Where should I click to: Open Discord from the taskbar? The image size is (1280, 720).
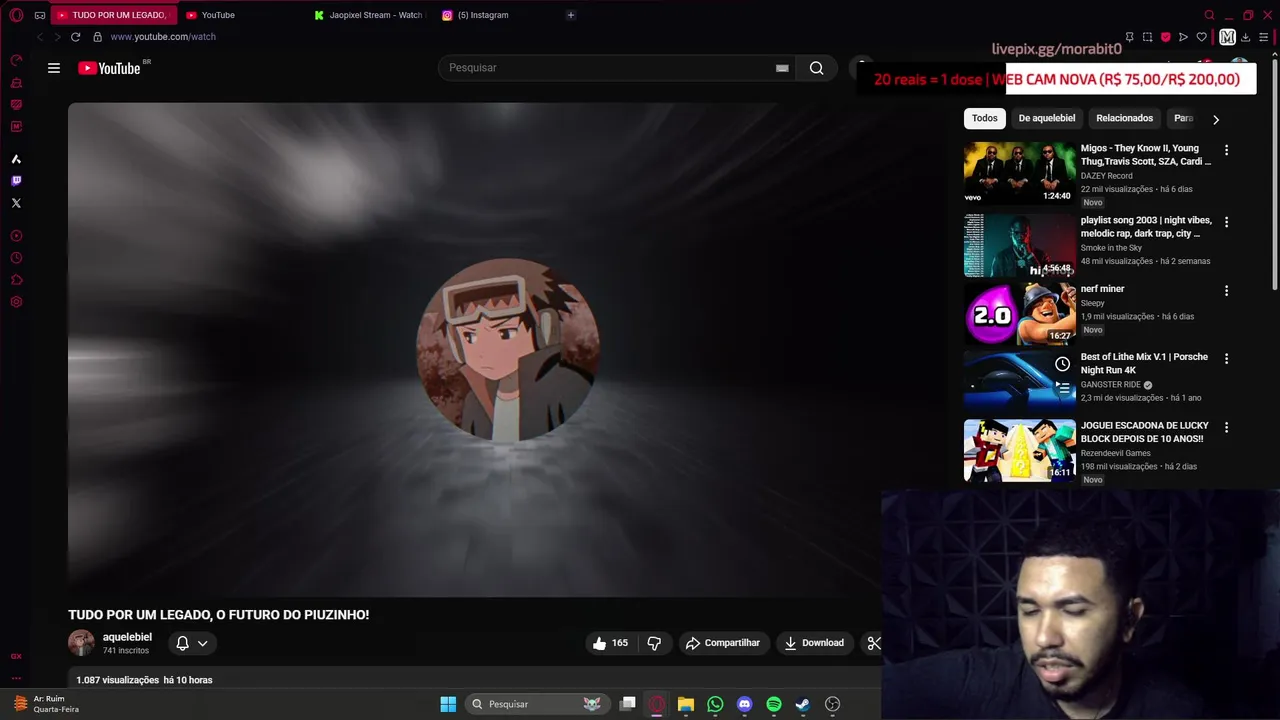click(744, 704)
